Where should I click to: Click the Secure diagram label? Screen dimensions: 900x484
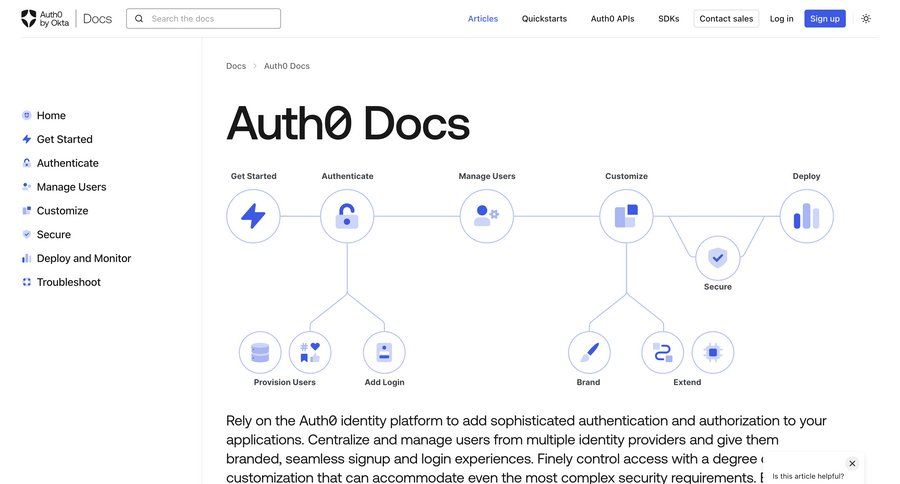pyautogui.click(x=717, y=286)
